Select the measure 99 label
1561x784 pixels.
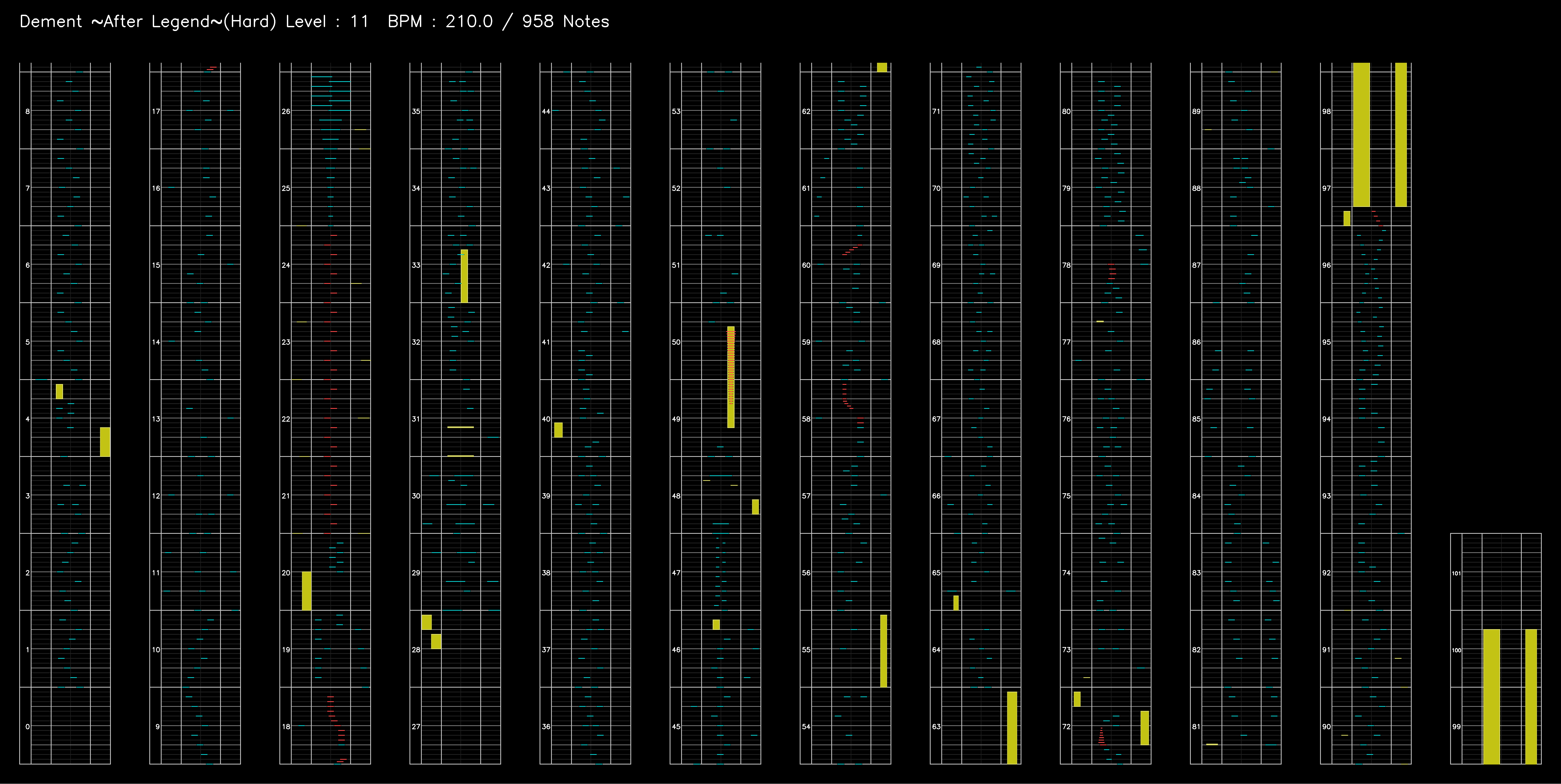[x=1456, y=726]
